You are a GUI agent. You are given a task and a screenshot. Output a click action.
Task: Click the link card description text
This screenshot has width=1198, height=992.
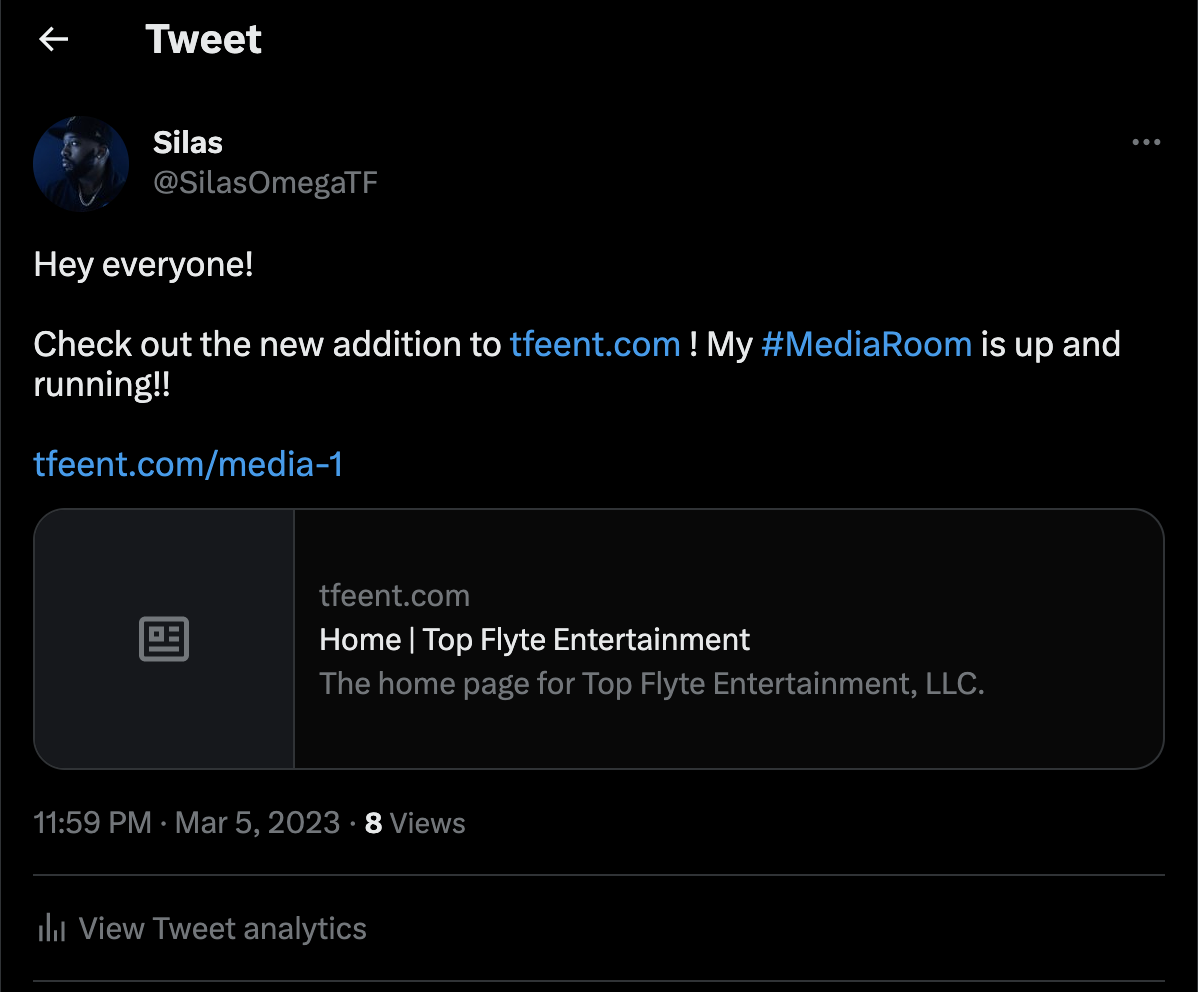click(651, 684)
